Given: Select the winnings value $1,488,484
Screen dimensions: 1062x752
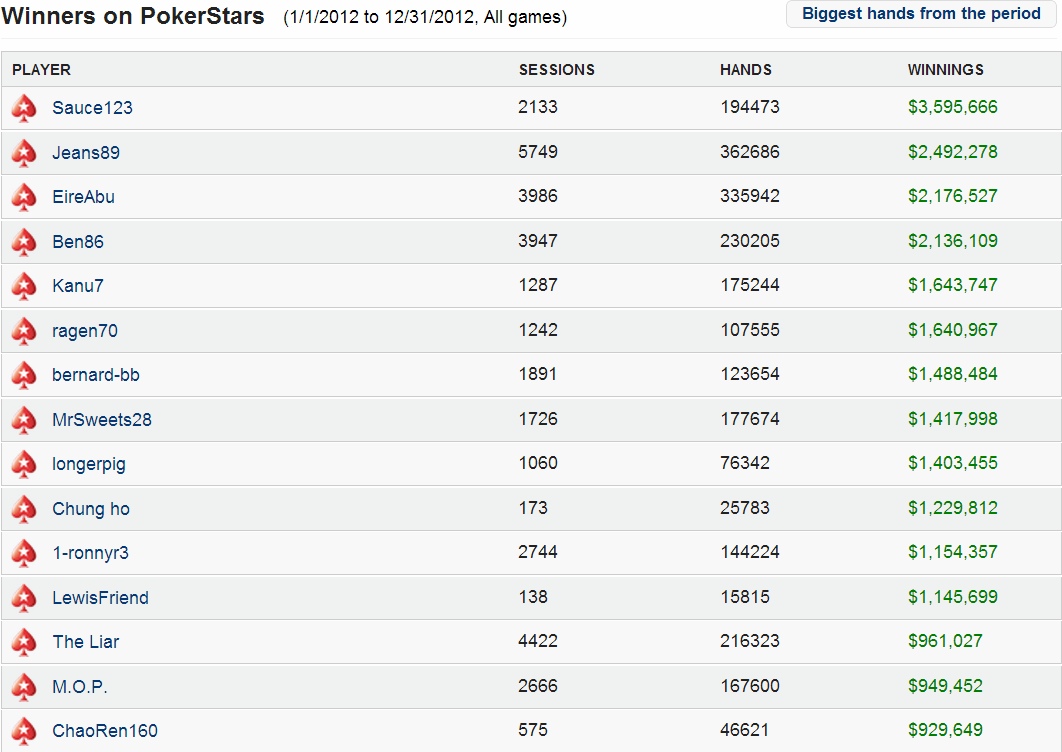Looking at the screenshot, I should tap(953, 374).
